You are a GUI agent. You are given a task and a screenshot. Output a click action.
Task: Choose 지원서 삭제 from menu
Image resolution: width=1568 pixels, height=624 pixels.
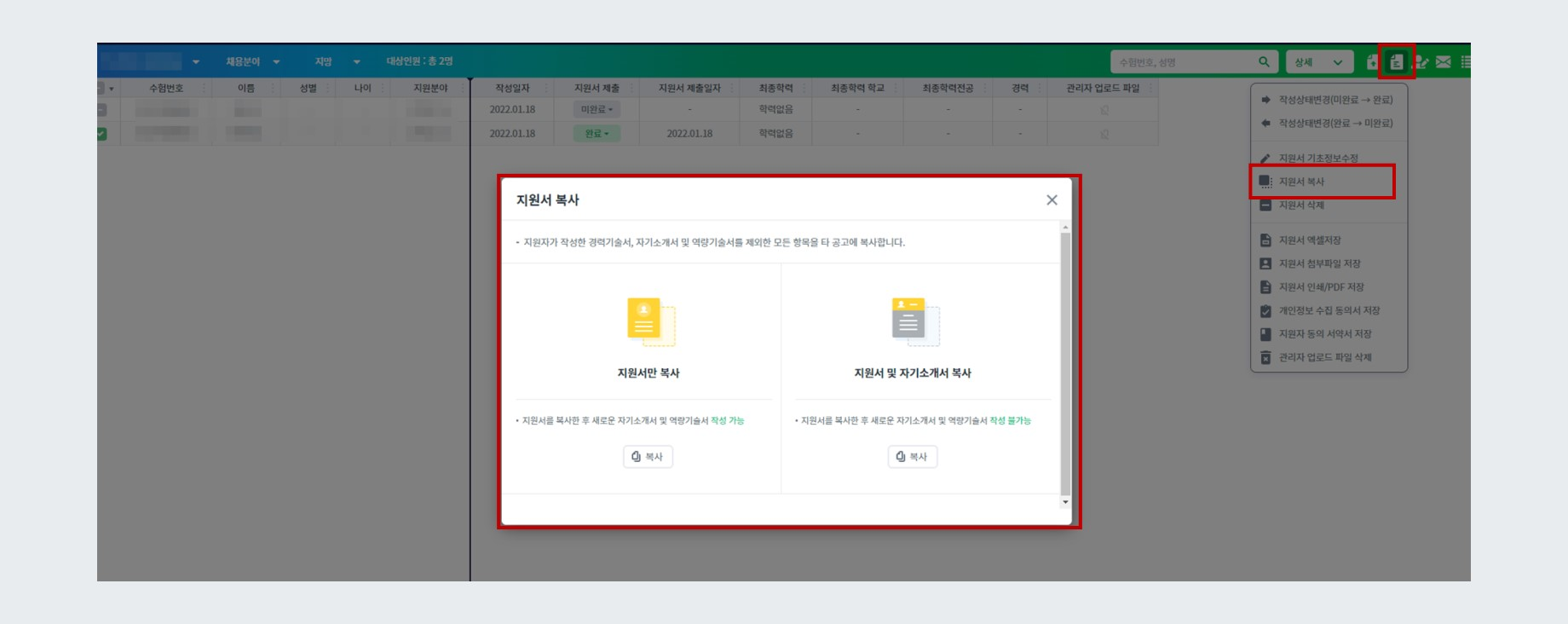pos(1328,205)
